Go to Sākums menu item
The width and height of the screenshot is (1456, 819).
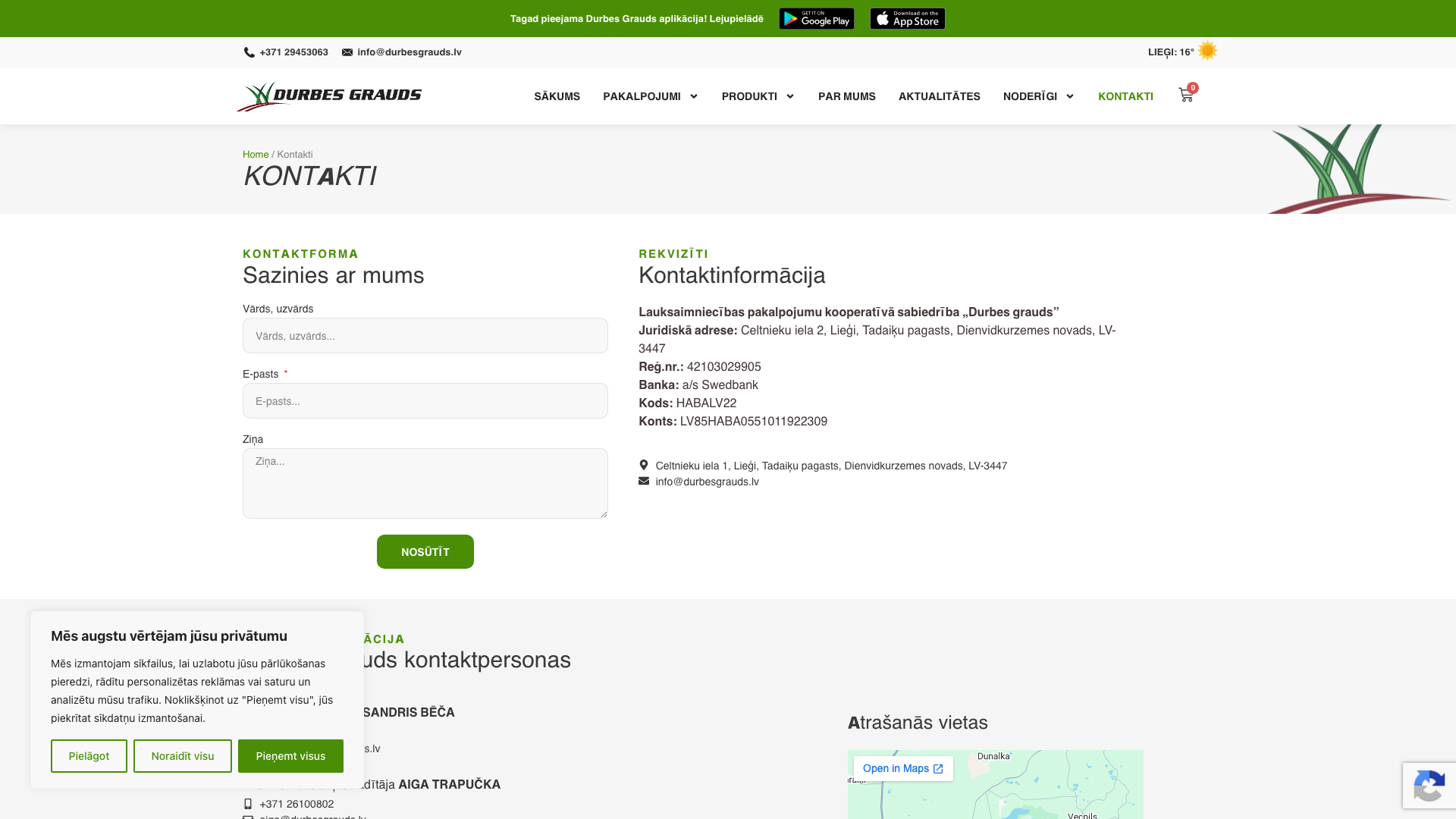point(557,96)
